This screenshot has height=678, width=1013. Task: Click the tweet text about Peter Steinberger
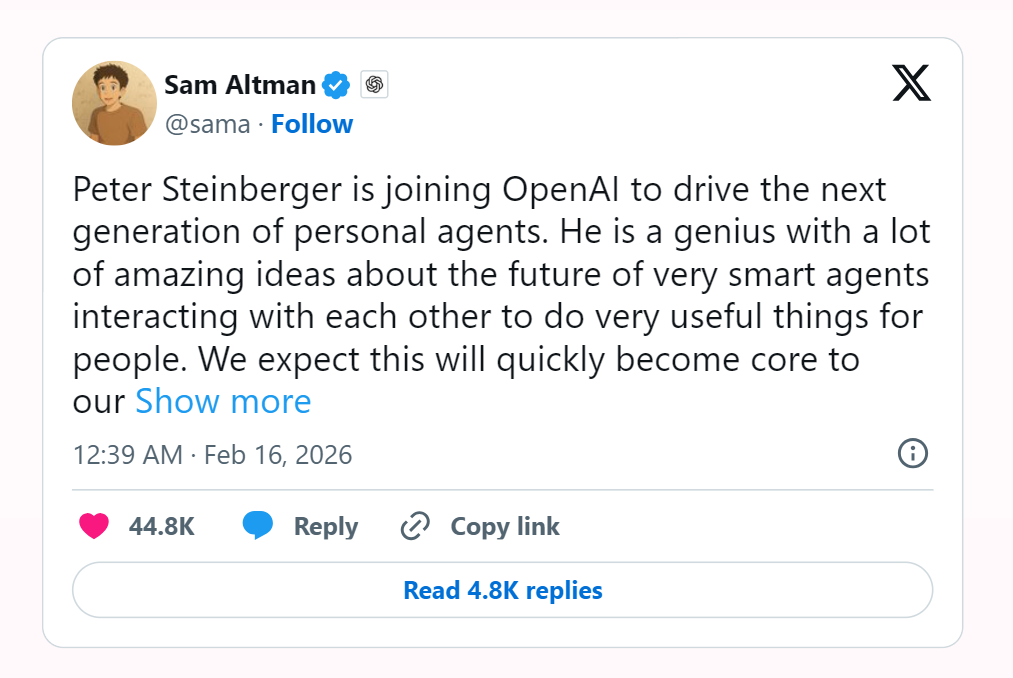click(501, 295)
